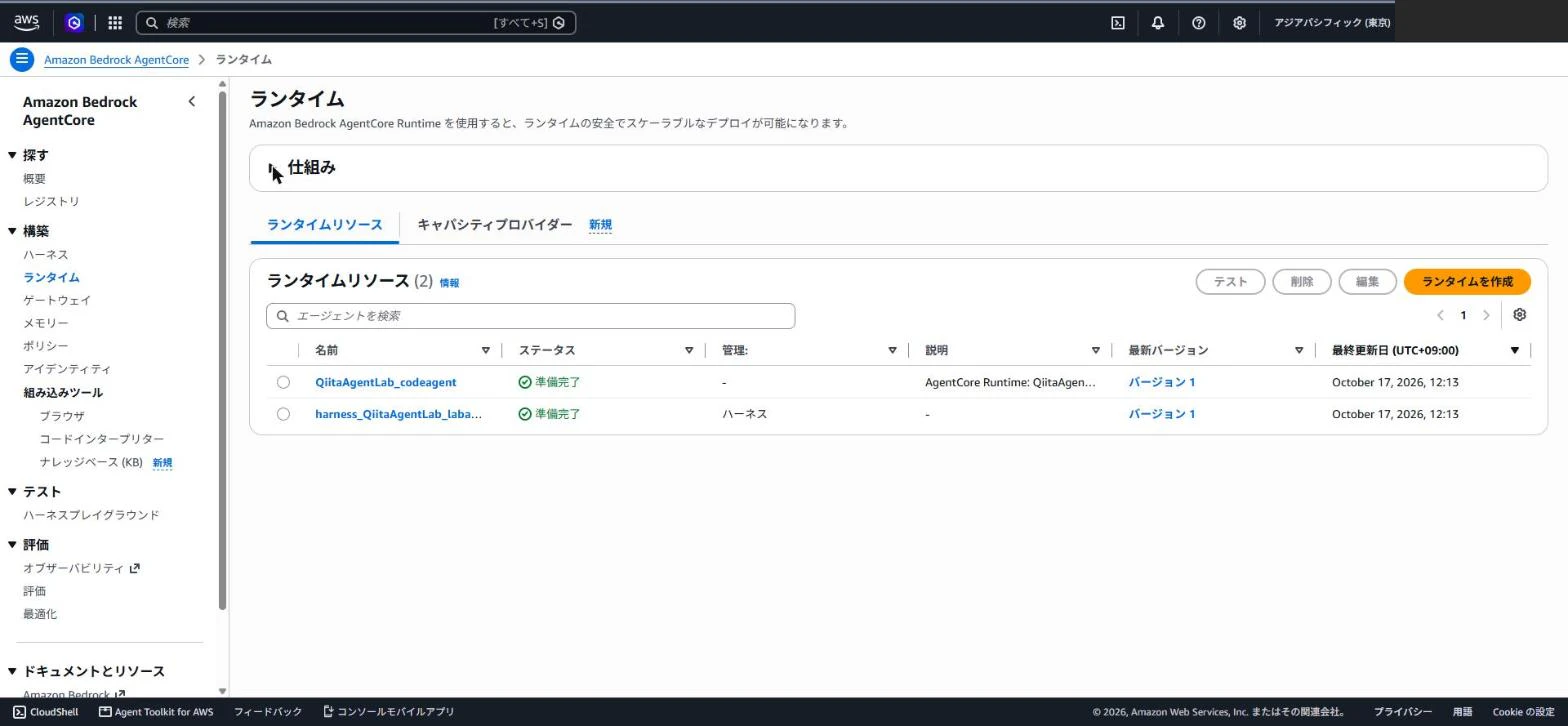Open バージョン 1 link for harness_QiitaAgentLab row
1568x726 pixels.
tap(1162, 414)
